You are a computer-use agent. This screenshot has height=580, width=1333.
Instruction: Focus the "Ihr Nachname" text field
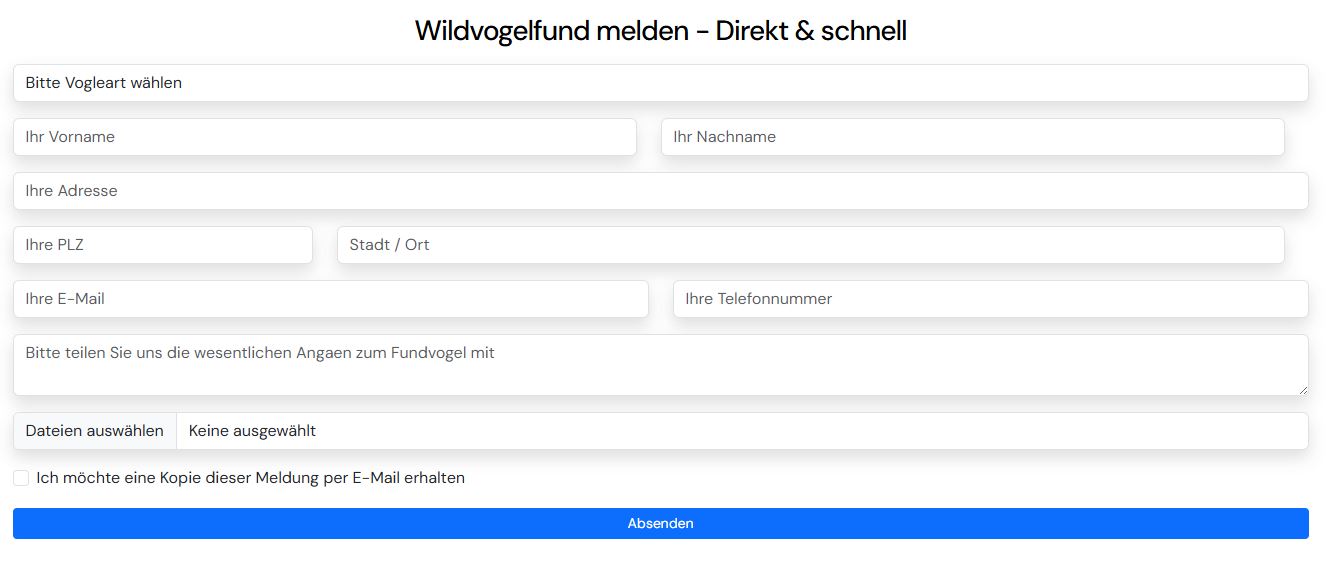pos(972,137)
